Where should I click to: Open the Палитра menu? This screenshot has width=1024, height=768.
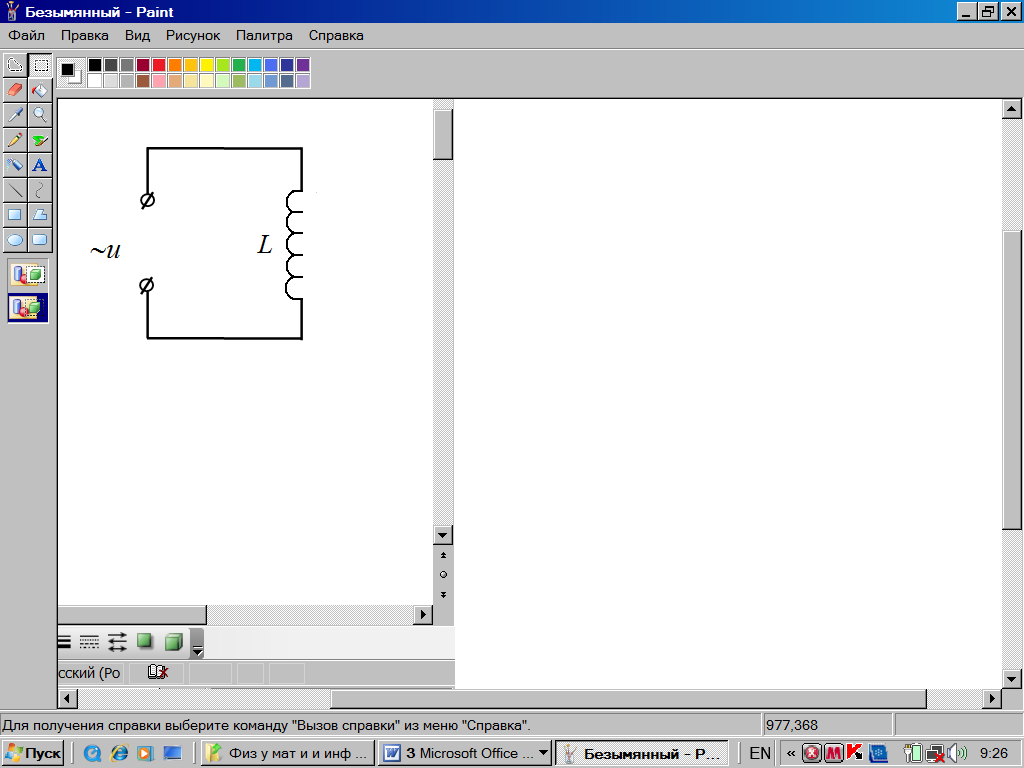[264, 35]
